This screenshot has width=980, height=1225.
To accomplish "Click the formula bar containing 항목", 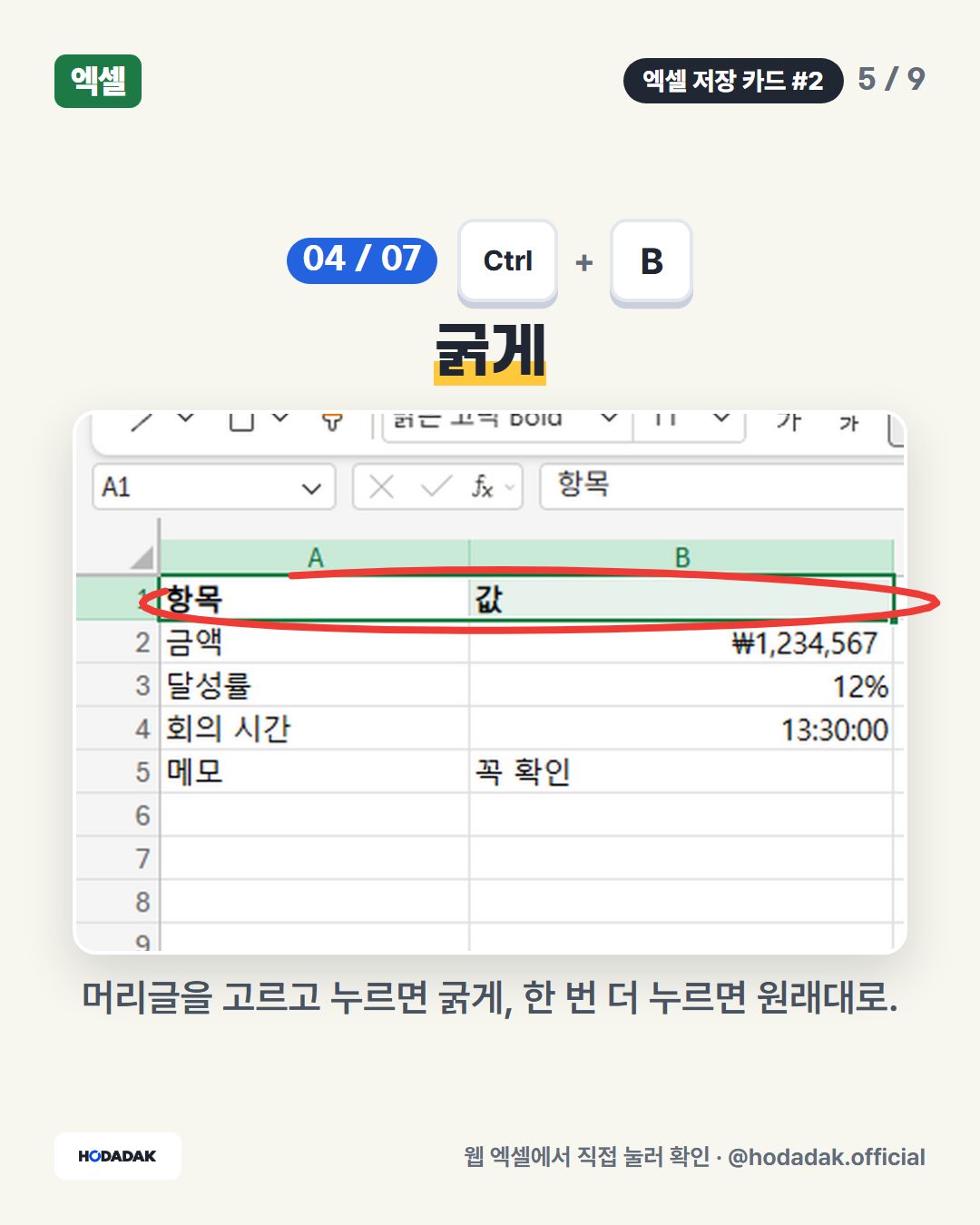I will 722,485.
